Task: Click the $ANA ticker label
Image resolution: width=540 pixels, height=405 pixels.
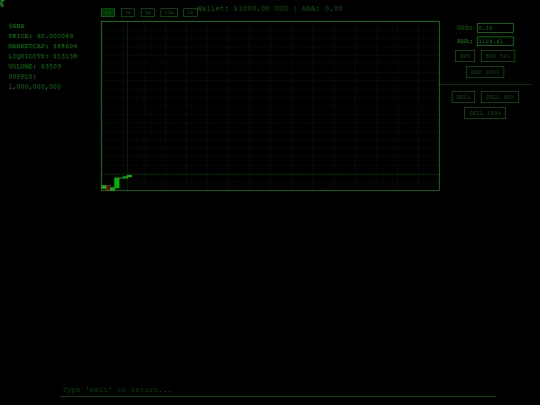Action: point(17,26)
